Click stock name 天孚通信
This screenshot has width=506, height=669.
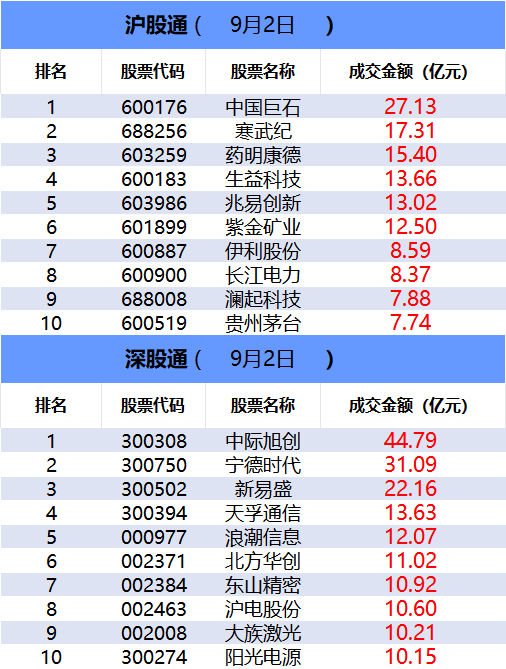[263, 513]
